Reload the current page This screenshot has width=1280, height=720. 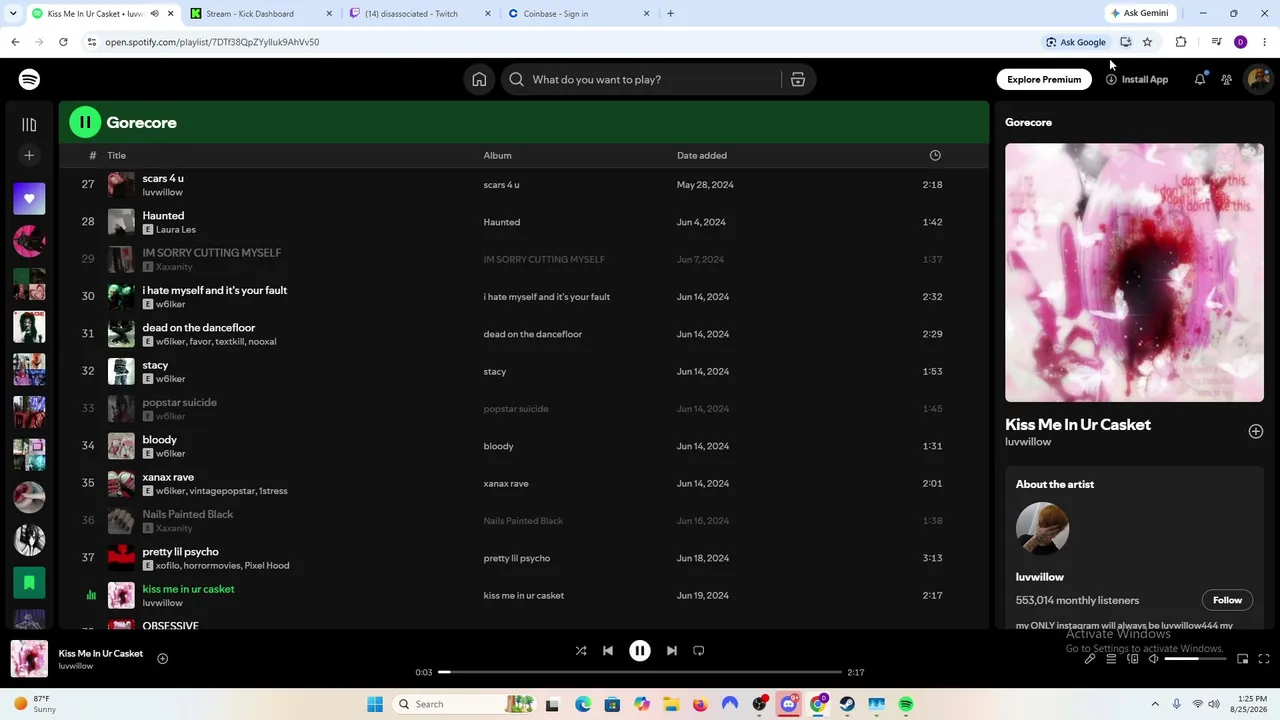point(63,42)
